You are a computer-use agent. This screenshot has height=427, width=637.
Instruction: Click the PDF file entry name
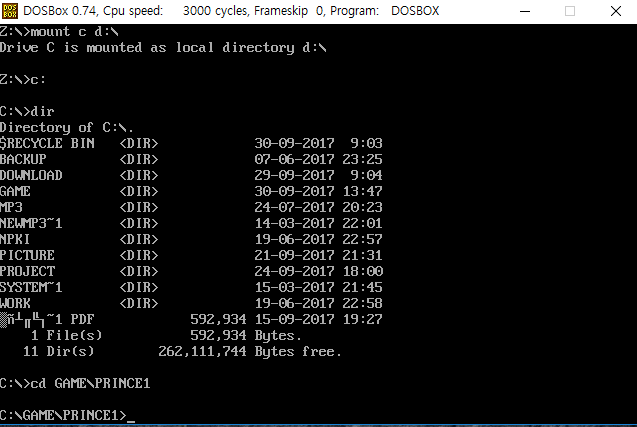click(x=47, y=320)
